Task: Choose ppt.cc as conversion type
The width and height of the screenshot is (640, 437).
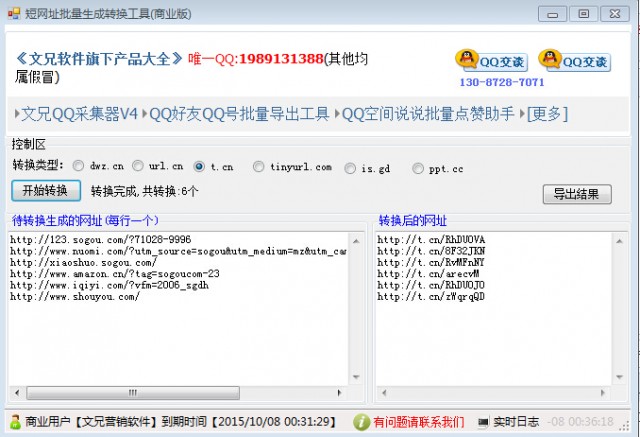Action: click(418, 169)
